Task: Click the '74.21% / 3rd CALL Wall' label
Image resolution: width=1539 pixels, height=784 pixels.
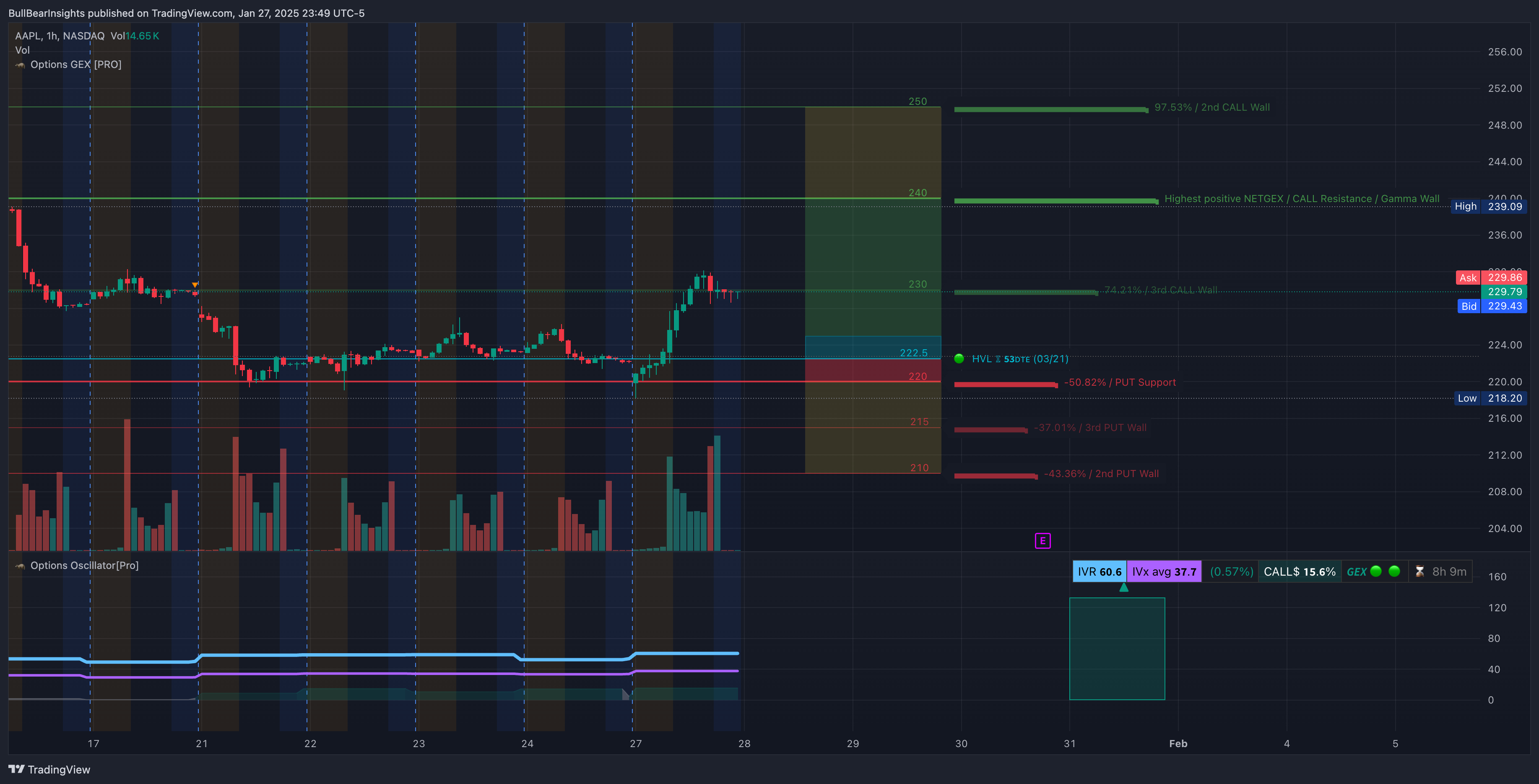Action: point(1160,290)
